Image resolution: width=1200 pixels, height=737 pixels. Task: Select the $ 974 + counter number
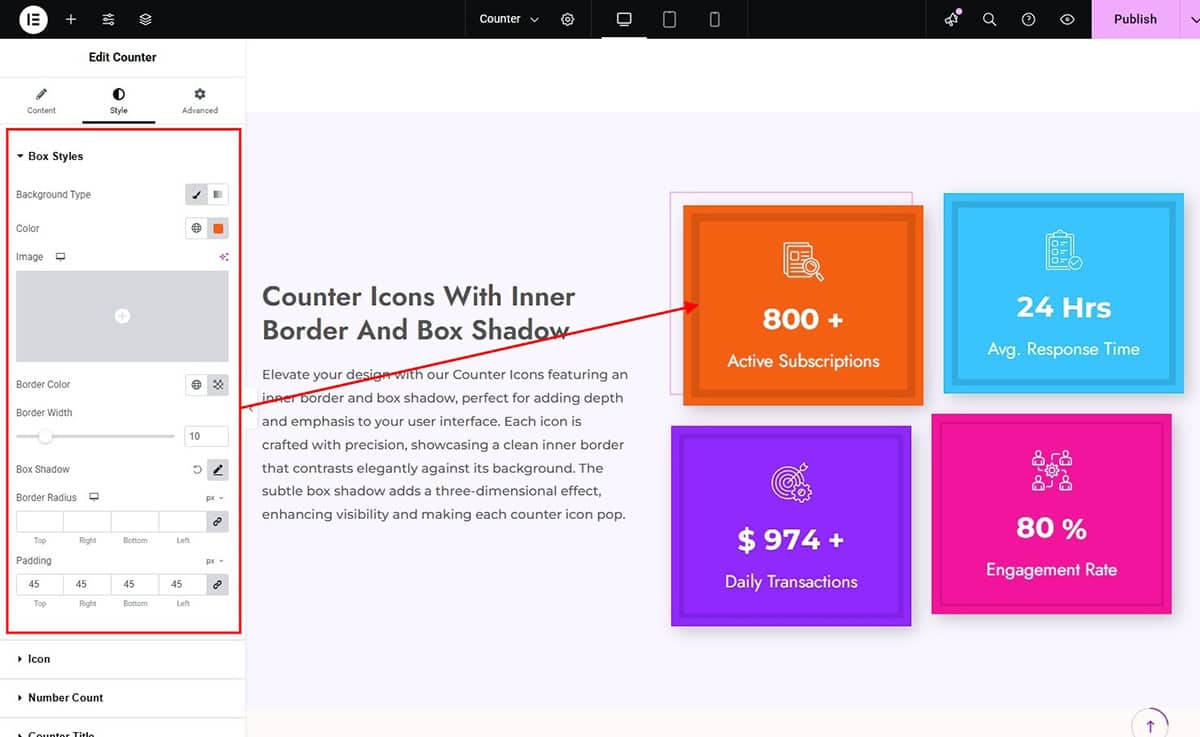(791, 540)
